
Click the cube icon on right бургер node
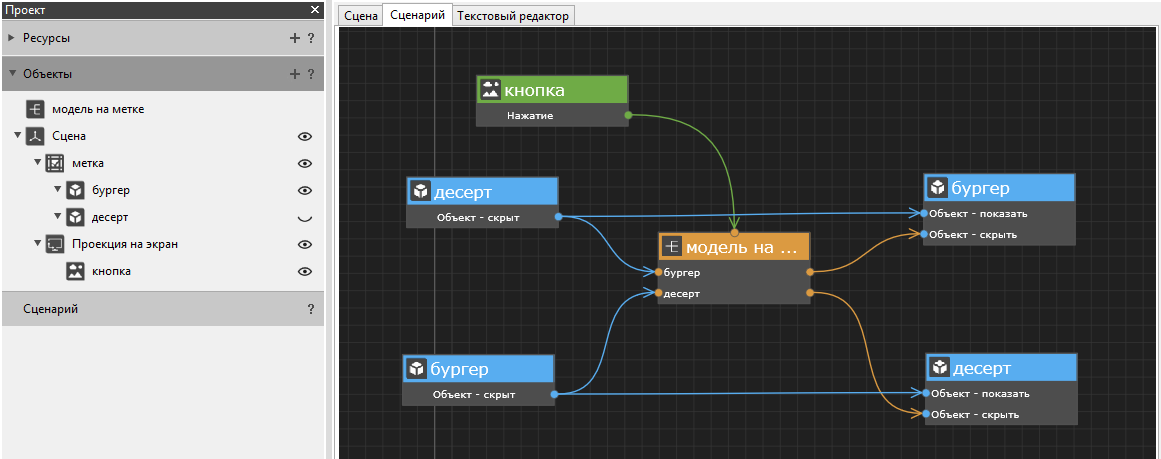[937, 188]
